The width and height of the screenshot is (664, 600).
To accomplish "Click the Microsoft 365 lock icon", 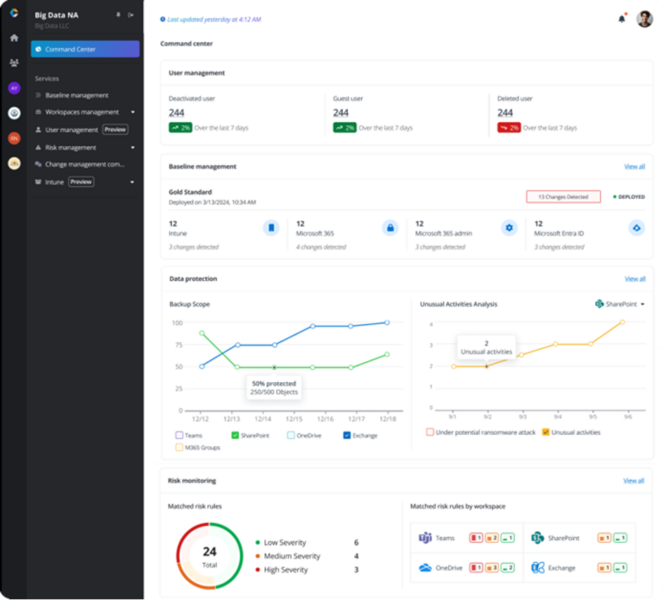I will [x=390, y=228].
